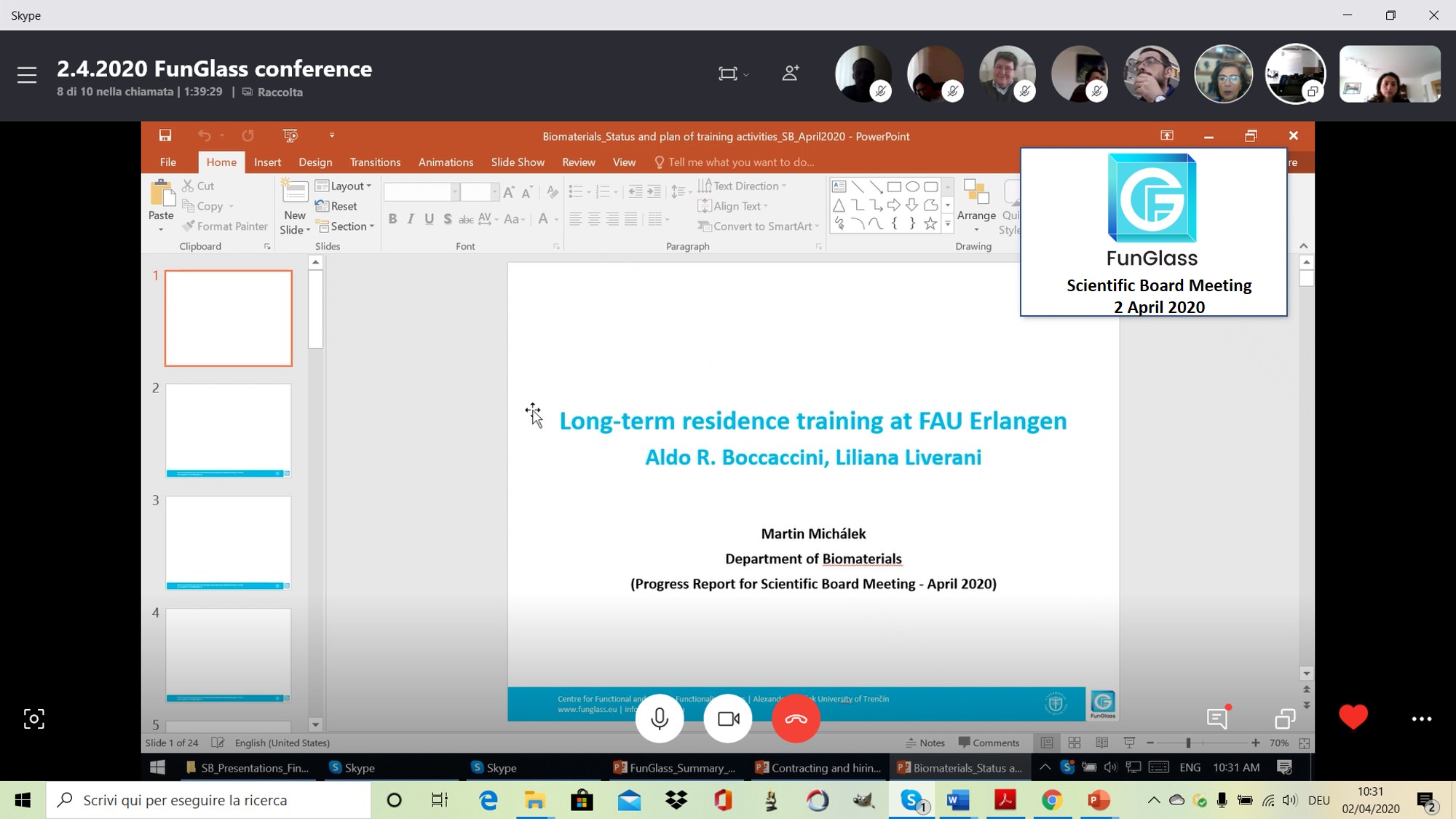The width and height of the screenshot is (1456, 819).
Task: Expand the Layout dropdown in PowerPoint ribbon
Action: pos(344,186)
